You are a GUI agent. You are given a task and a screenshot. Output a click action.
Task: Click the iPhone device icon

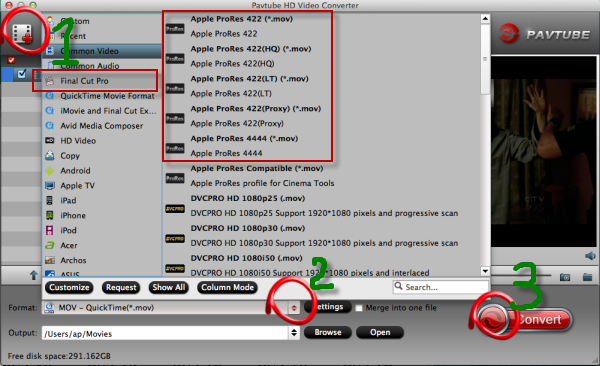point(50,215)
